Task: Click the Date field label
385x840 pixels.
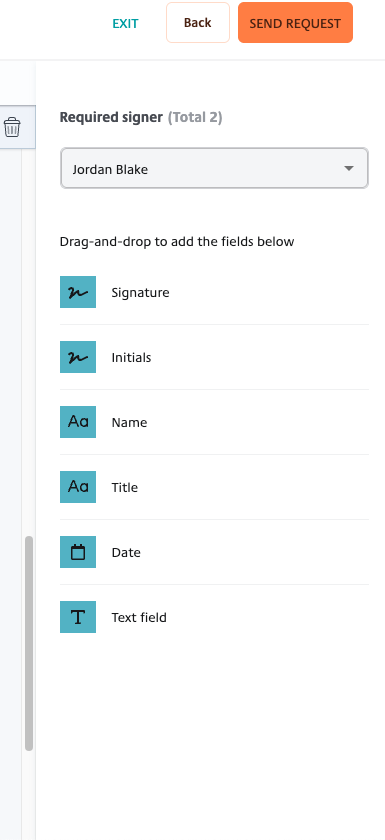Action: click(126, 552)
